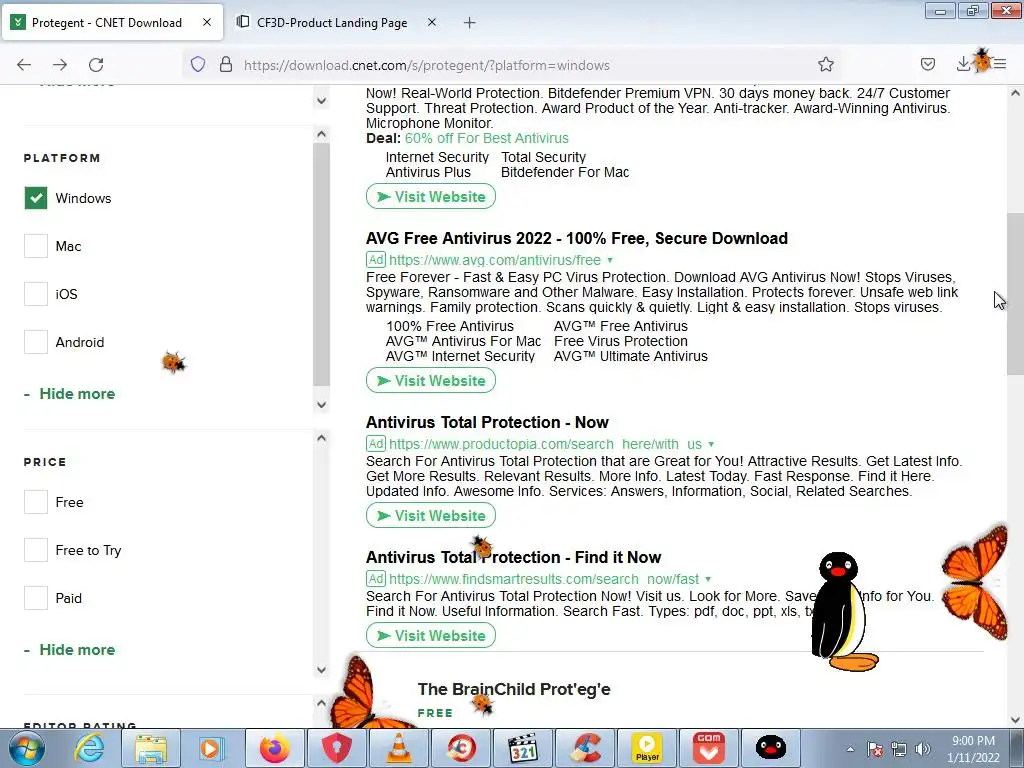
Task: Open productopia ad URL dropdown arrow
Action: click(711, 444)
